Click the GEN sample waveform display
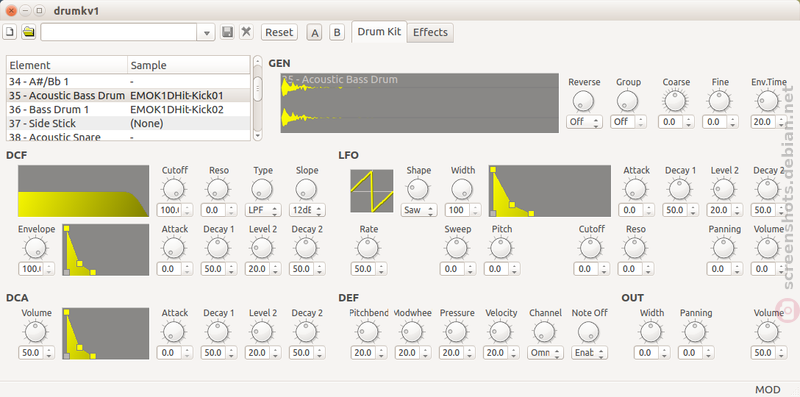 click(x=419, y=103)
